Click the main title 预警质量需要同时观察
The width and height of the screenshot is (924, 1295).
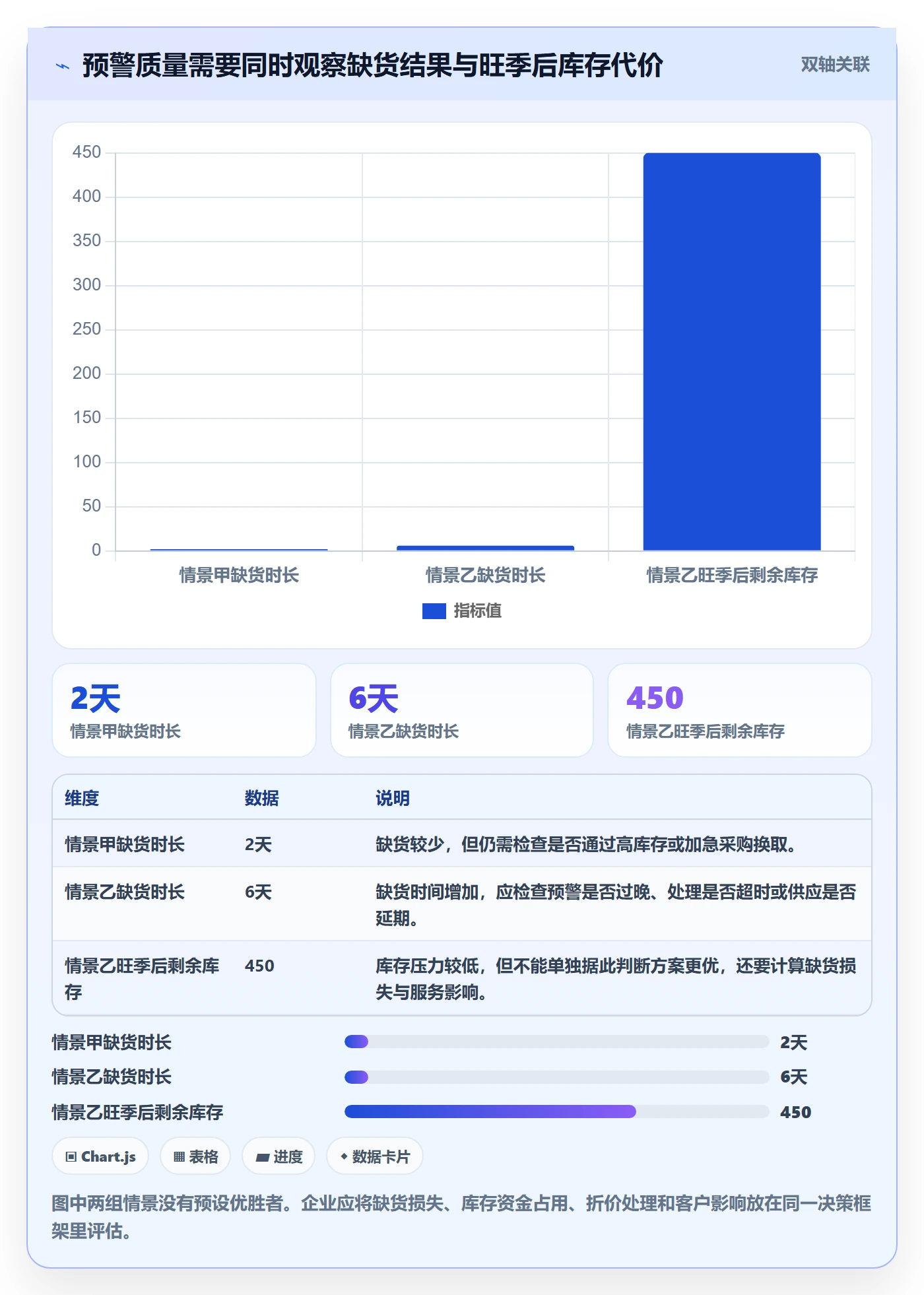point(372,65)
